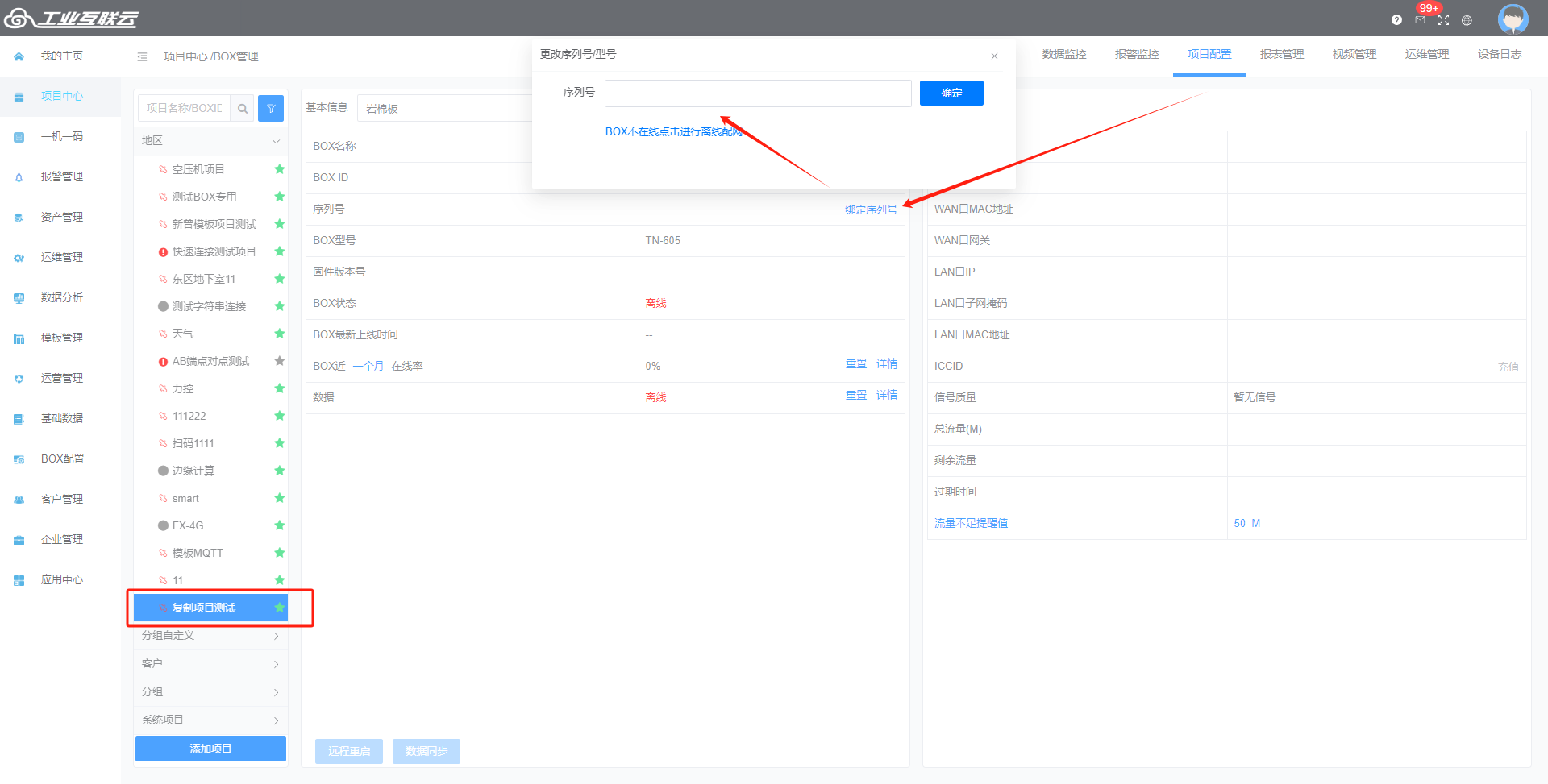The width and height of the screenshot is (1548, 784).
Task: Open BOX配置 in sidebar
Action: pyautogui.click(x=60, y=458)
